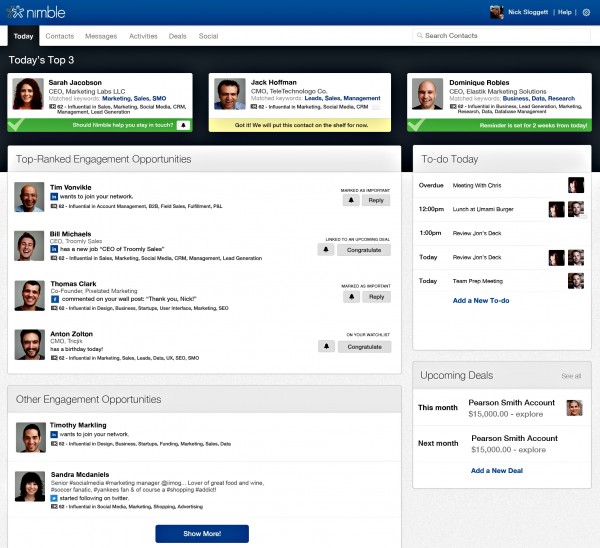Switch to the Today tab
Image resolution: width=600 pixels, height=548 pixels.
point(23,36)
